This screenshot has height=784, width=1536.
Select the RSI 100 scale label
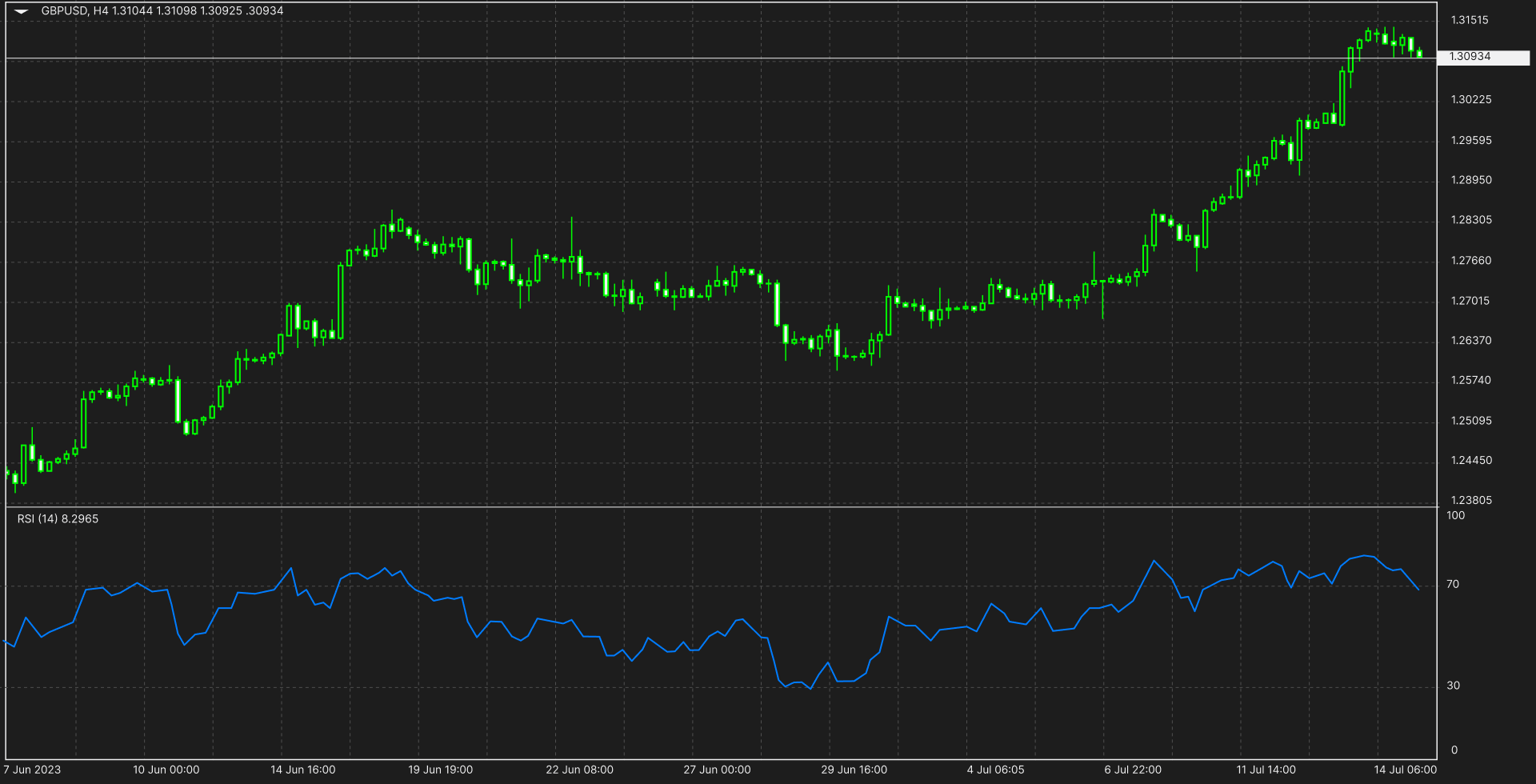pos(1455,515)
